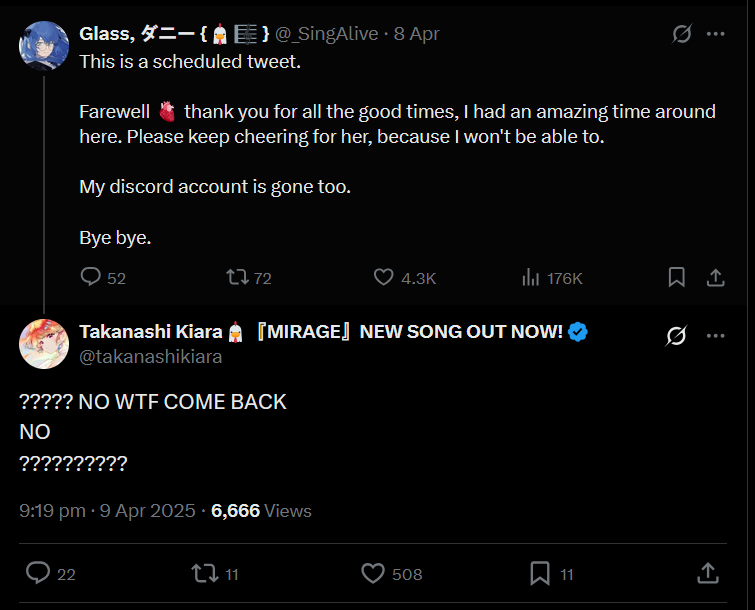Repost Glass's farewell tweet
Image resolution: width=755 pixels, height=610 pixels.
(x=238, y=277)
